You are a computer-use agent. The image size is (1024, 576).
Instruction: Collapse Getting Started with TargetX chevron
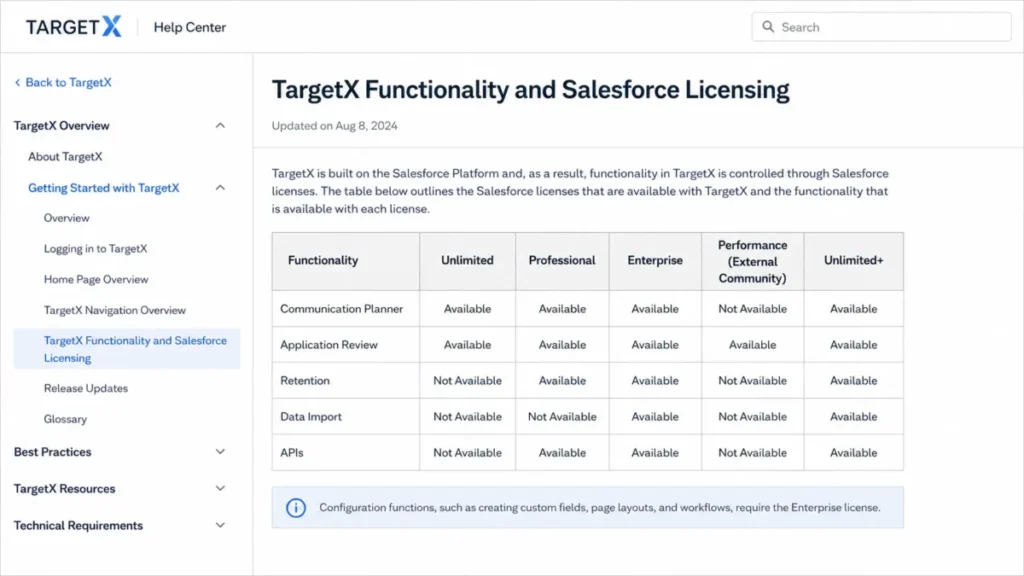[220, 188]
